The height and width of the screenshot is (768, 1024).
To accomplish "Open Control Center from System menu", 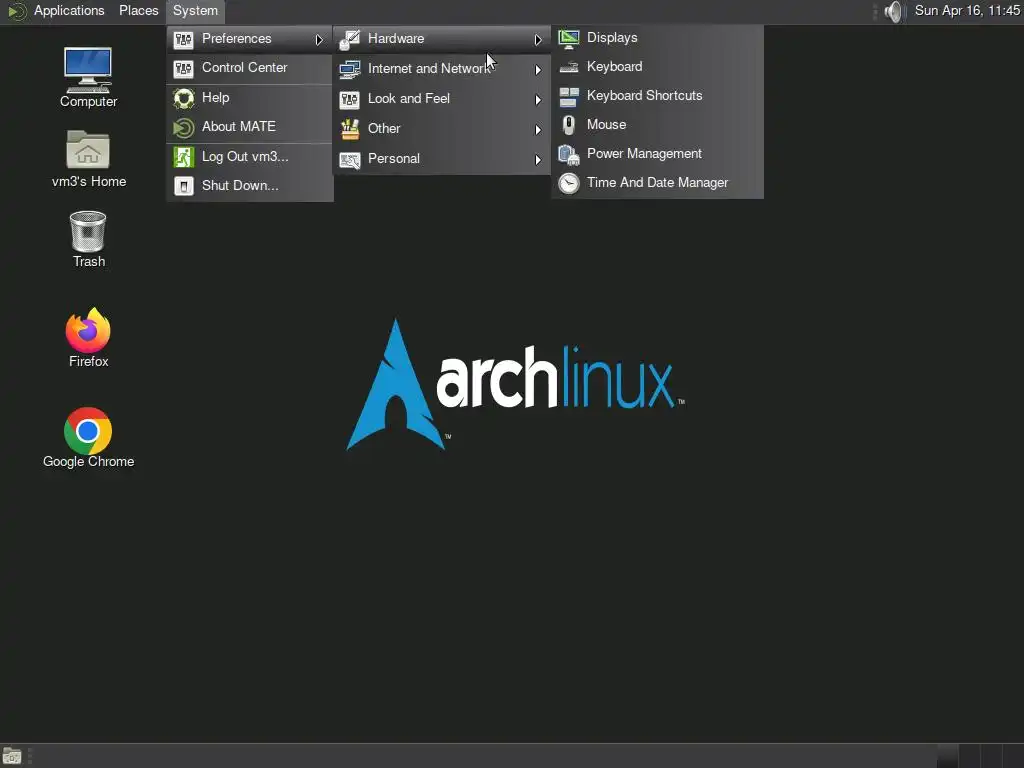I will (250, 68).
